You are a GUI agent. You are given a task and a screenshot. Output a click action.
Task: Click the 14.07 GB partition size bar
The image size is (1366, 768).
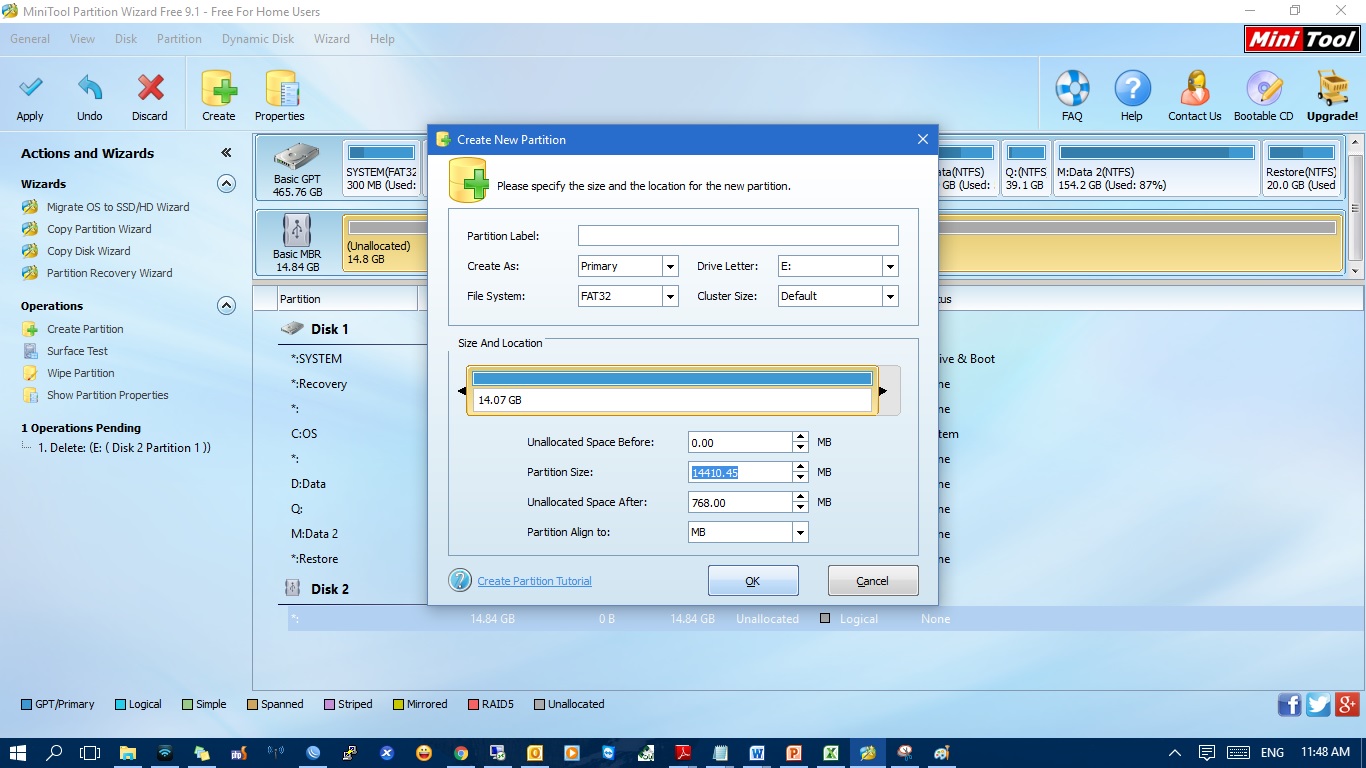(x=672, y=390)
